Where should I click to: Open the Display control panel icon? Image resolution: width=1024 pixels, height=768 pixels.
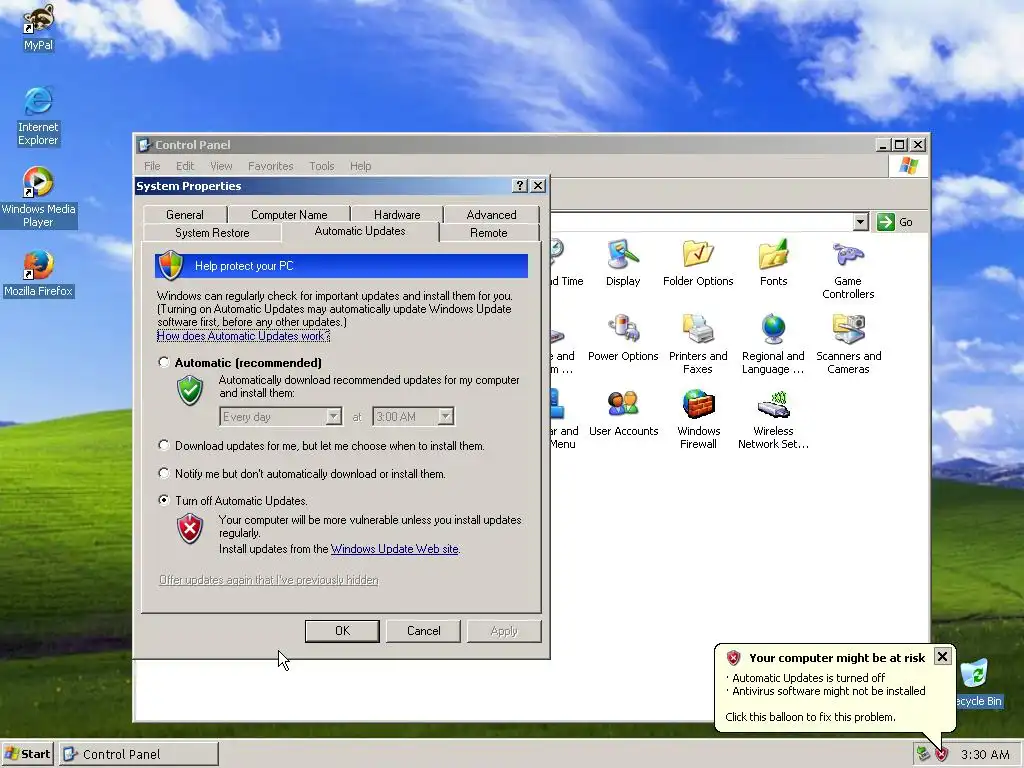tap(622, 263)
